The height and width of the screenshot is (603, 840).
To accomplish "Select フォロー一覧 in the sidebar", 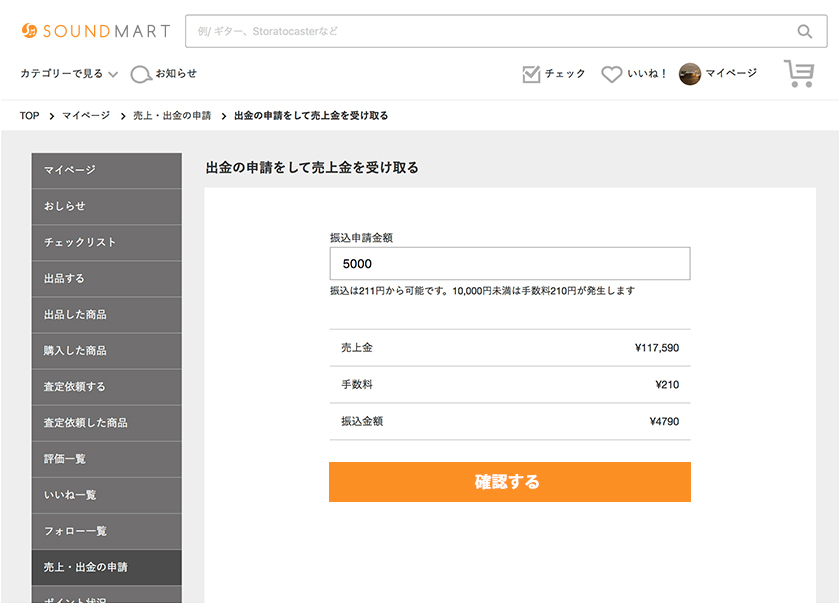I will (x=106, y=530).
